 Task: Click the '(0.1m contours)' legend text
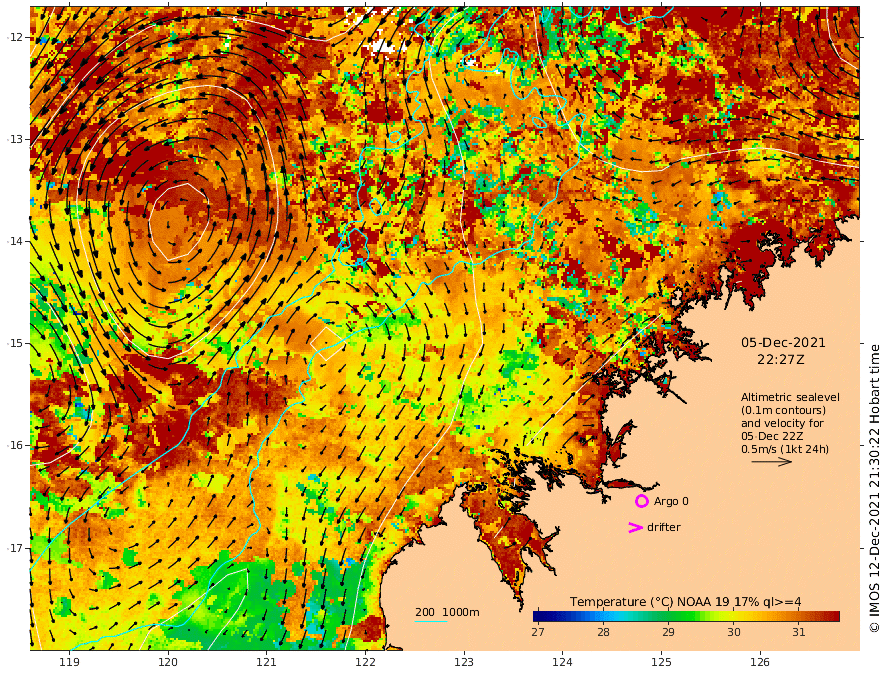coord(783,410)
